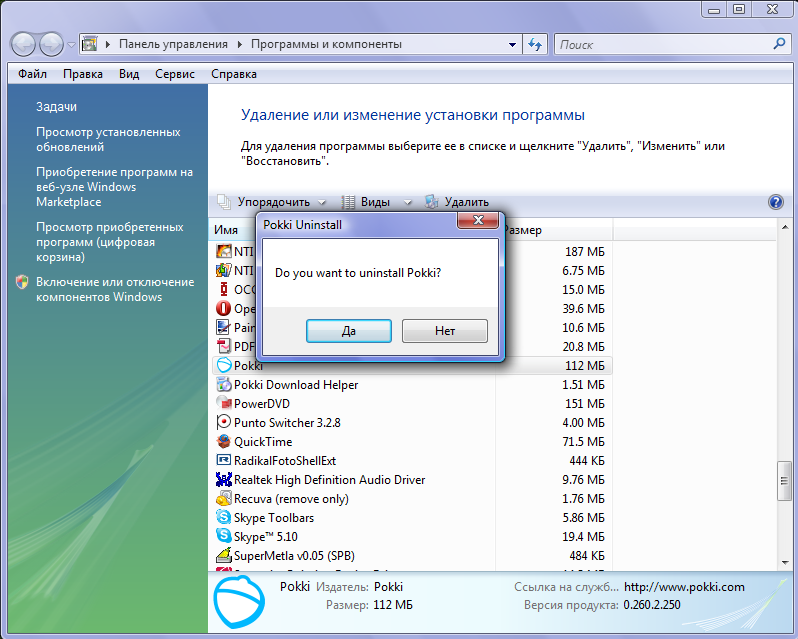Click the Forward navigation arrow
Image resolution: width=798 pixels, height=639 pixels.
click(51, 44)
